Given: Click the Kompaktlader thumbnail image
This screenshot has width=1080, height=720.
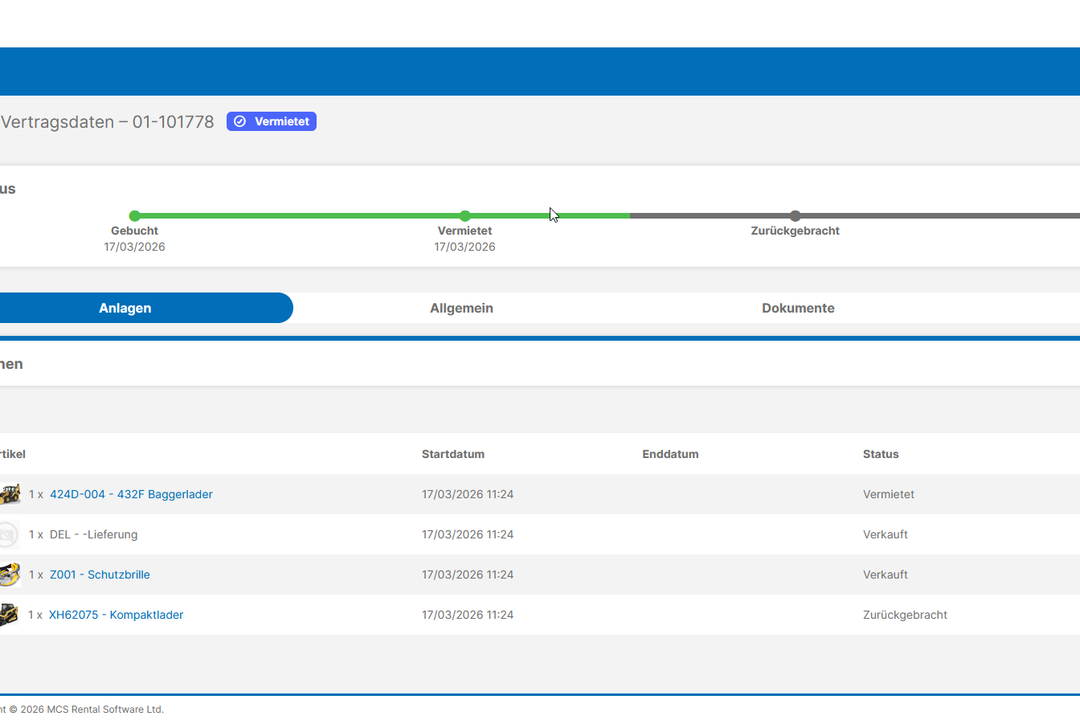Looking at the screenshot, I should (x=9, y=615).
